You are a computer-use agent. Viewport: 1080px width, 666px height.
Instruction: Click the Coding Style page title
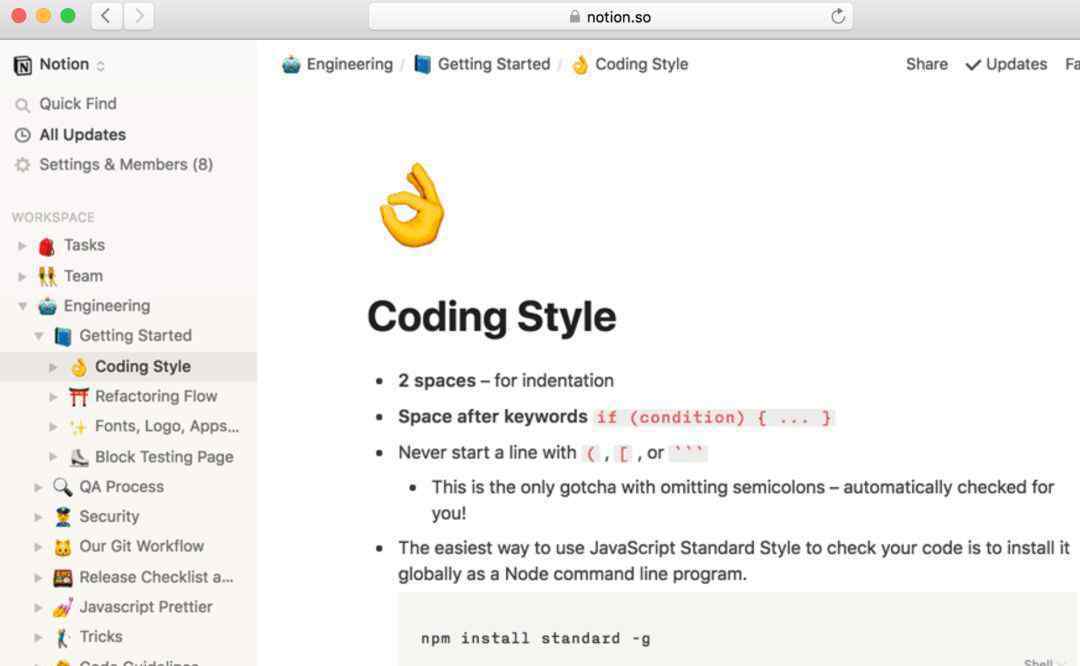tap(492, 318)
